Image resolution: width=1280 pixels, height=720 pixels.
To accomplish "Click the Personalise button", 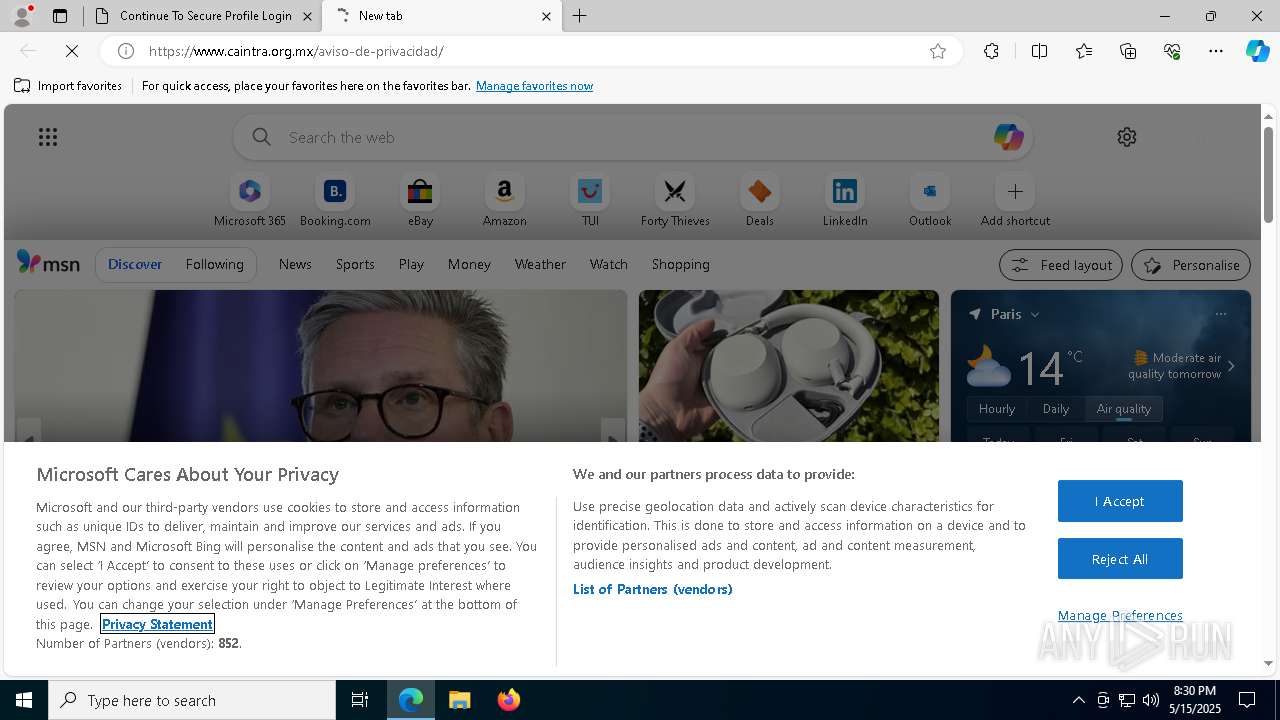I will coord(1191,265).
